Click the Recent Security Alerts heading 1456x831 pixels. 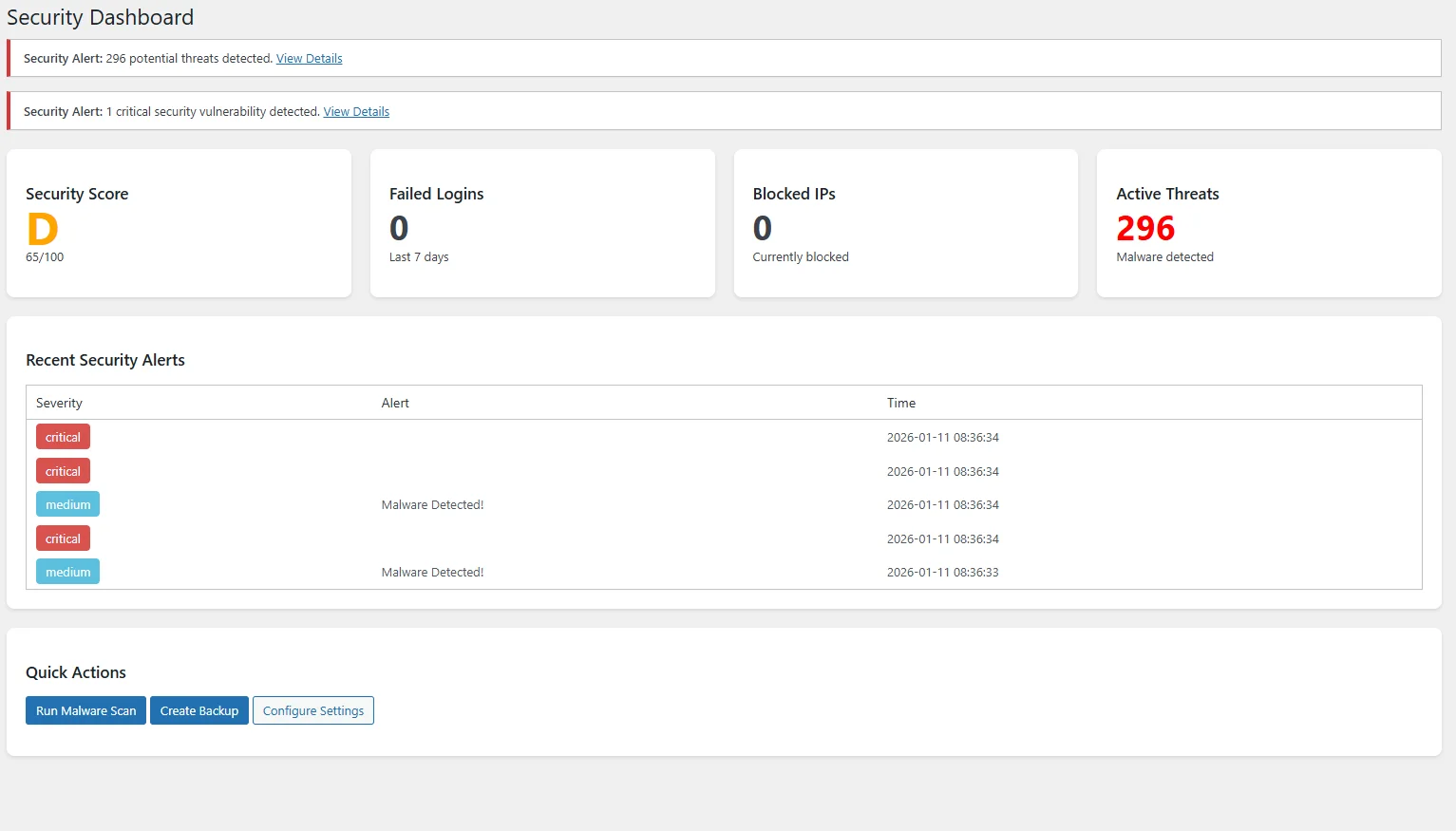click(105, 359)
